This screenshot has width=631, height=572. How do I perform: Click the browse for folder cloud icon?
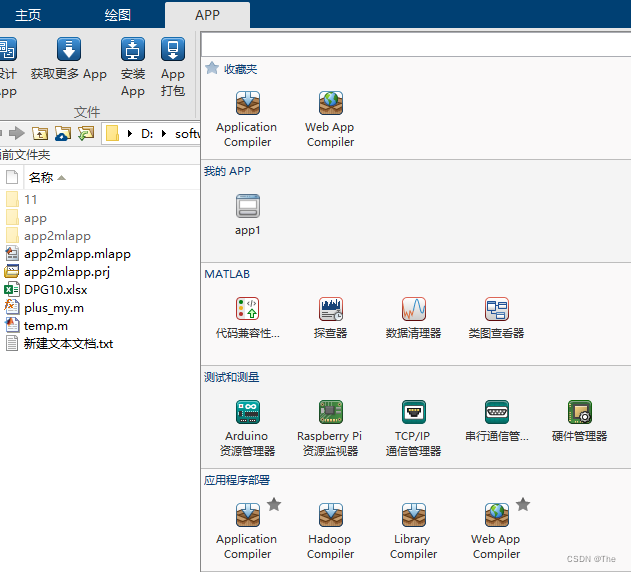[63, 133]
